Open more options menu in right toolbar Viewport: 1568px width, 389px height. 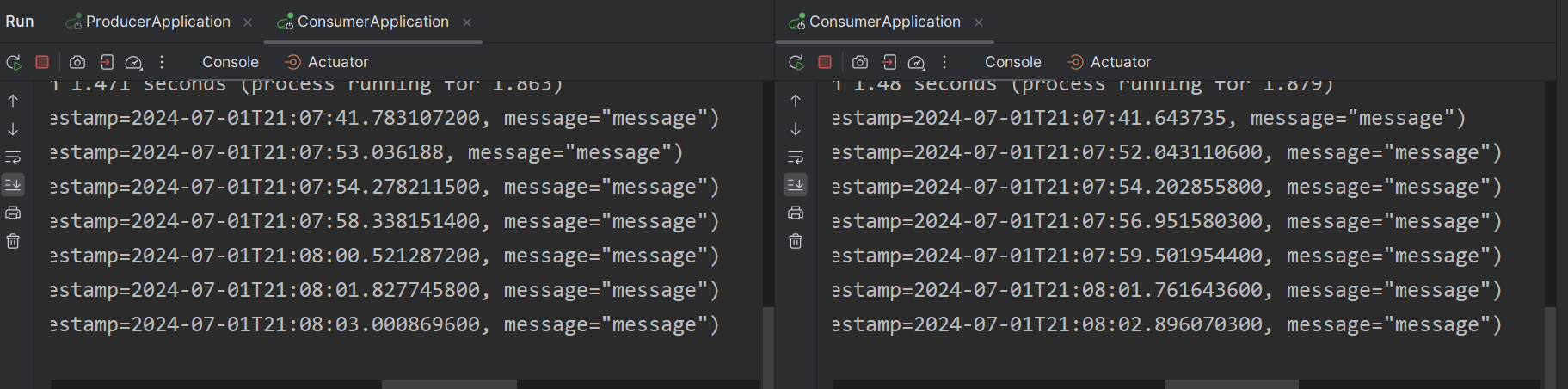click(944, 62)
